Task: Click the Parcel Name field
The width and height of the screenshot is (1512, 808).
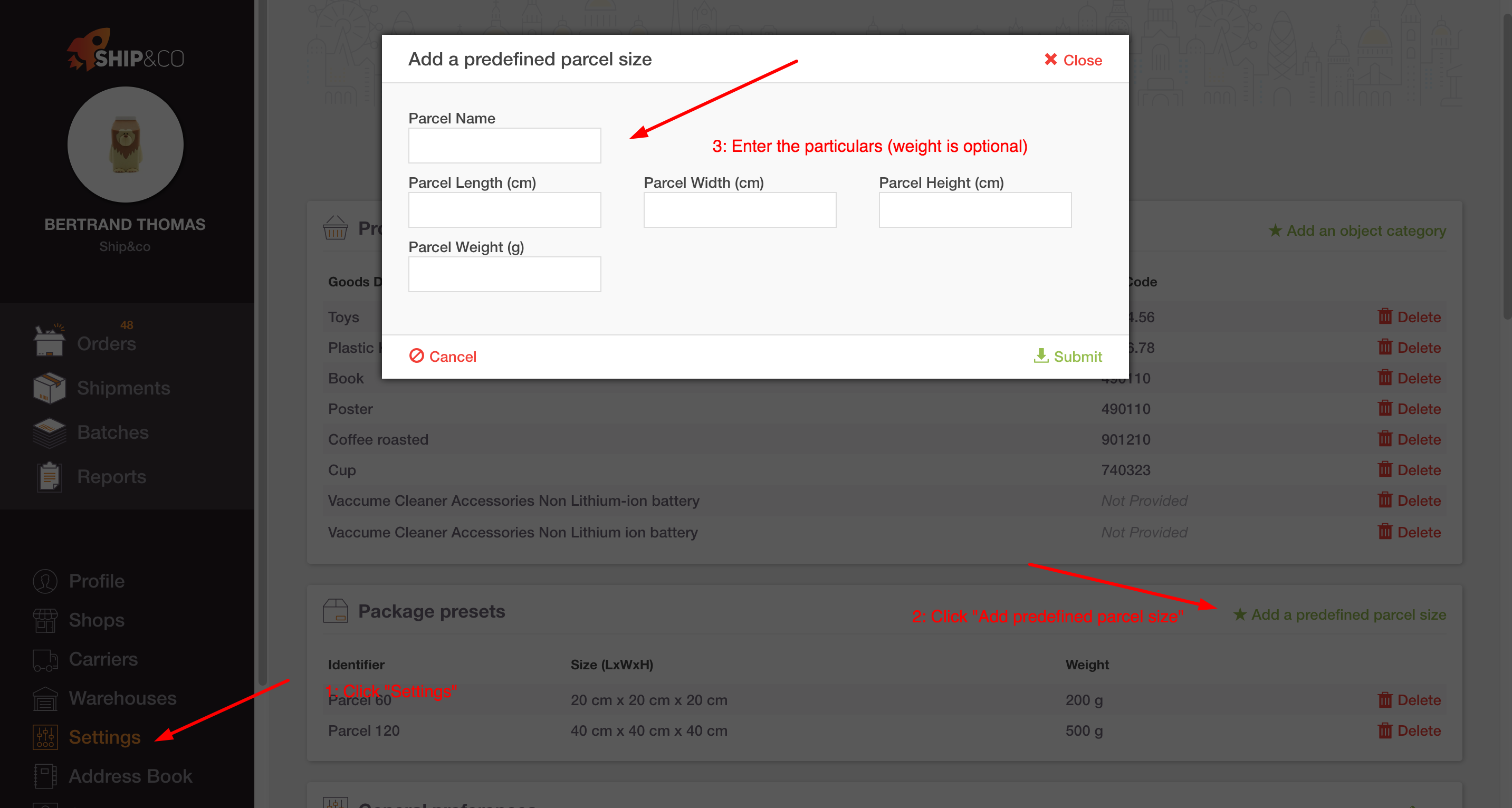Action: [x=505, y=146]
